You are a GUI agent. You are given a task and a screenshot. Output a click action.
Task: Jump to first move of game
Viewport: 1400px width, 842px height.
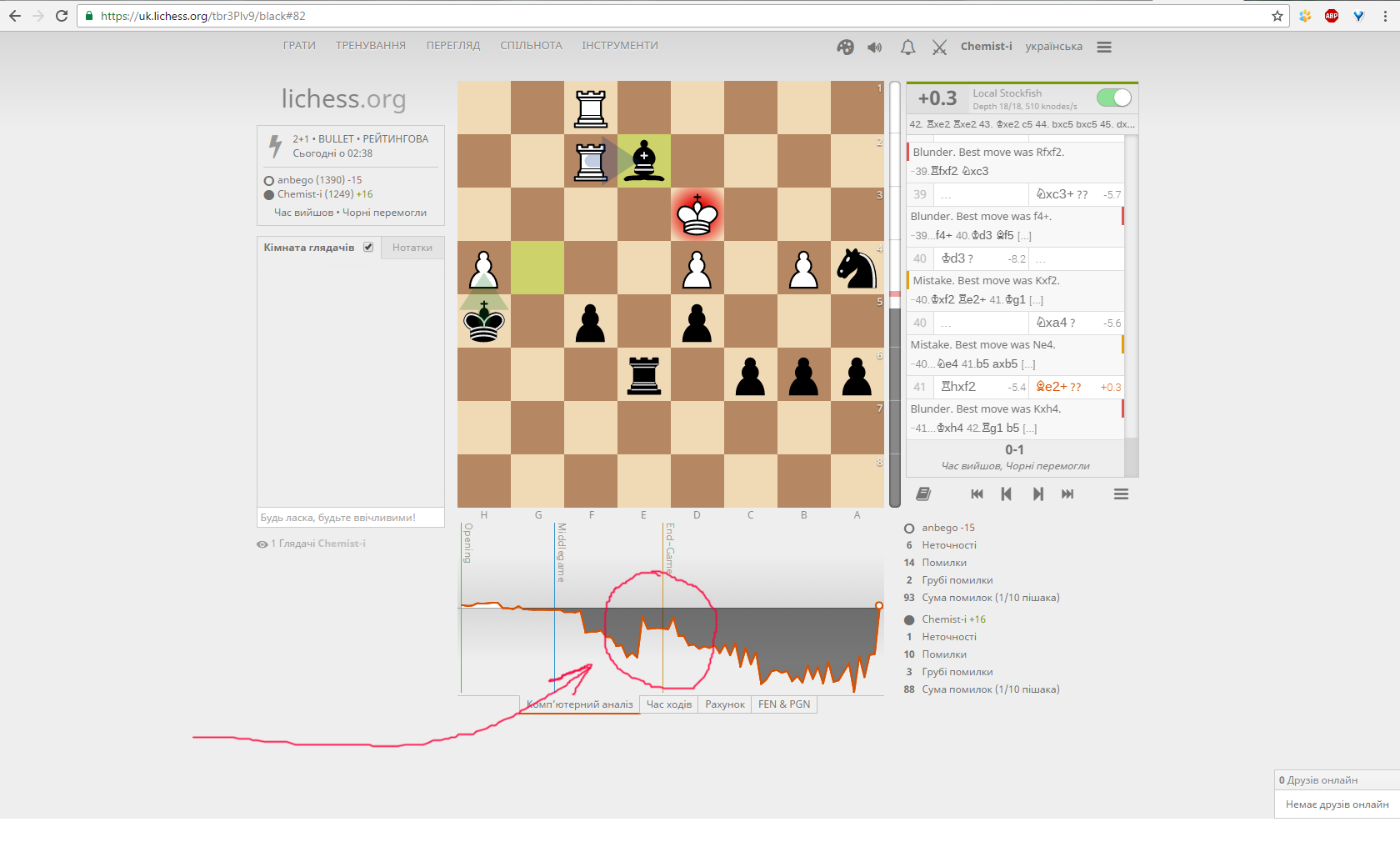click(x=977, y=494)
